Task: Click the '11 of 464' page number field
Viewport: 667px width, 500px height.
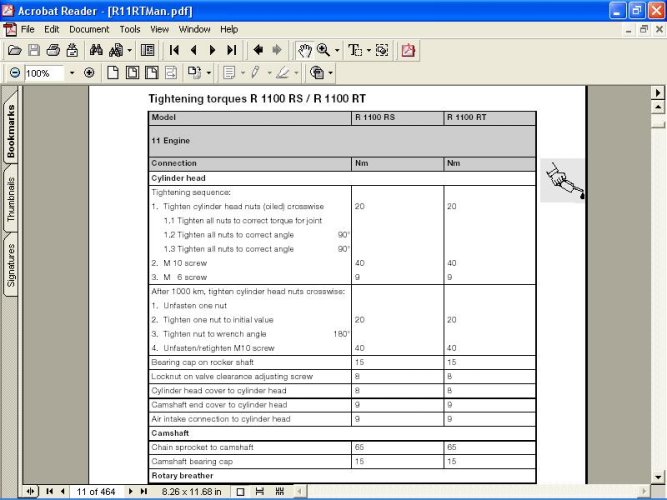Action: coord(96,492)
